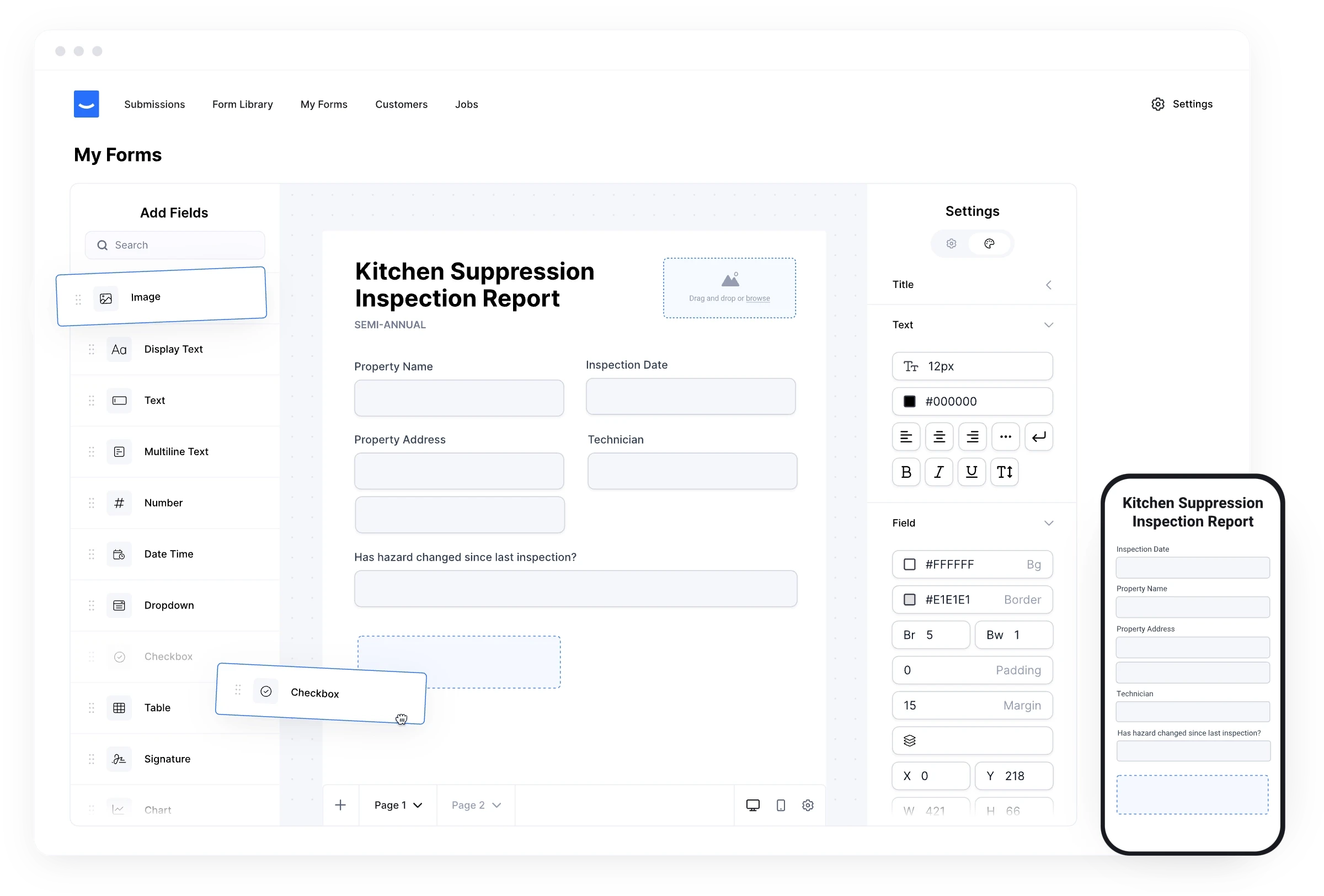The width and height of the screenshot is (1324, 896).
Task: Click the line break return icon
Action: click(x=1039, y=437)
